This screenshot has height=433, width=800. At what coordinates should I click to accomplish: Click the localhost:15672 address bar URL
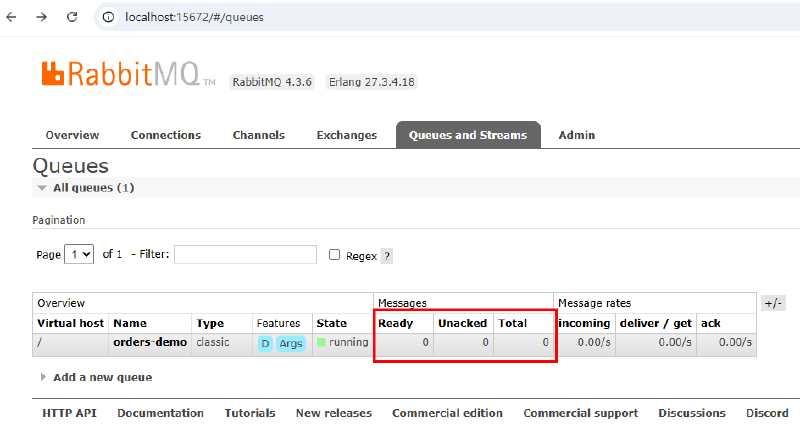[194, 17]
